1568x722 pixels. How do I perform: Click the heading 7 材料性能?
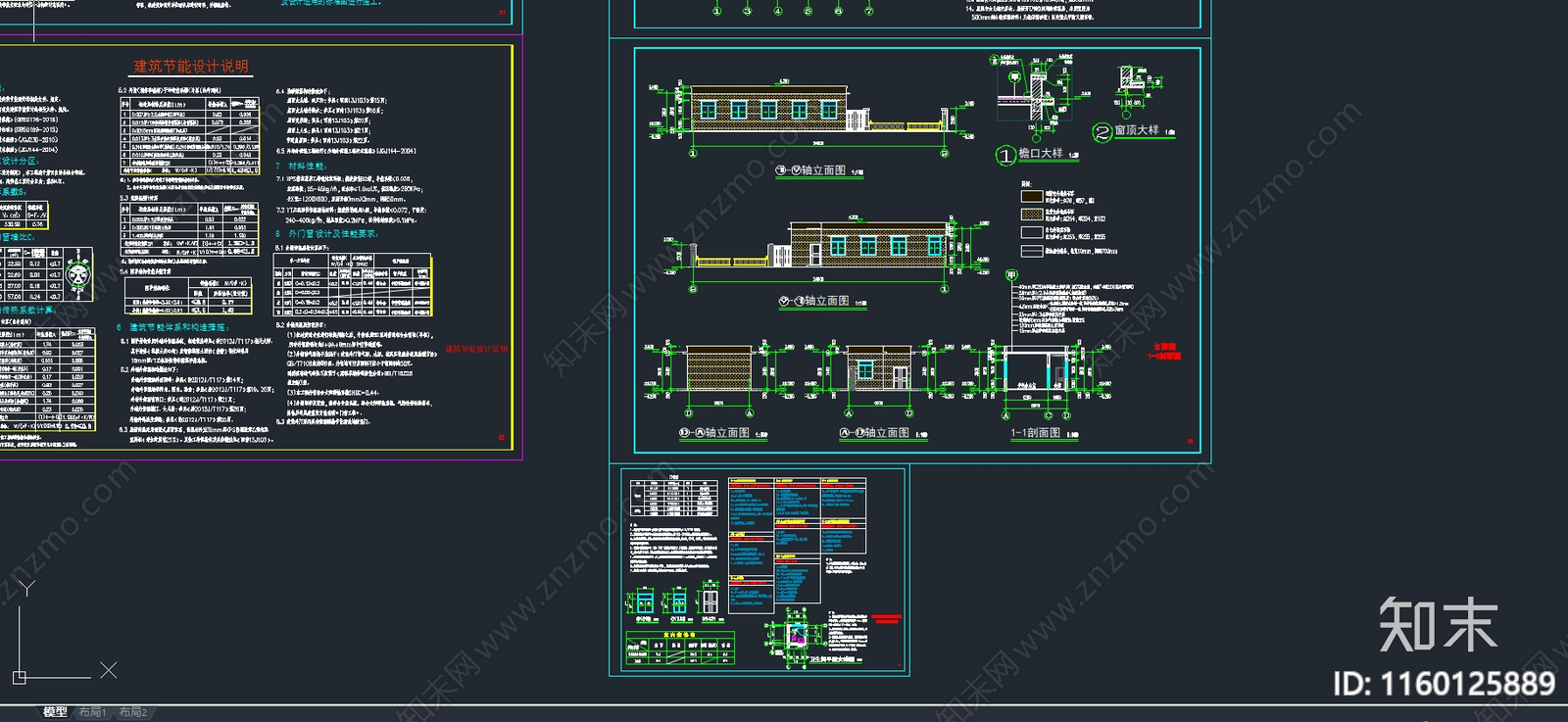pos(300,167)
